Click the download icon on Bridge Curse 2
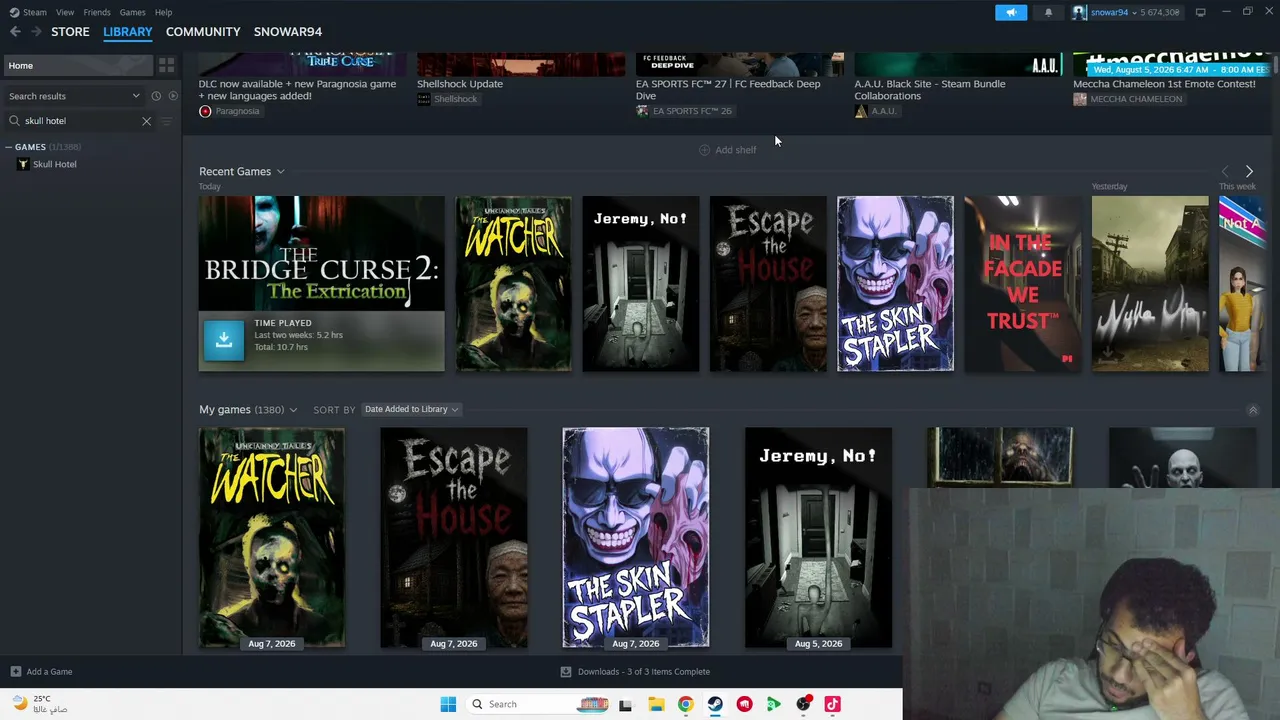This screenshot has height=720, width=1280. pos(224,340)
